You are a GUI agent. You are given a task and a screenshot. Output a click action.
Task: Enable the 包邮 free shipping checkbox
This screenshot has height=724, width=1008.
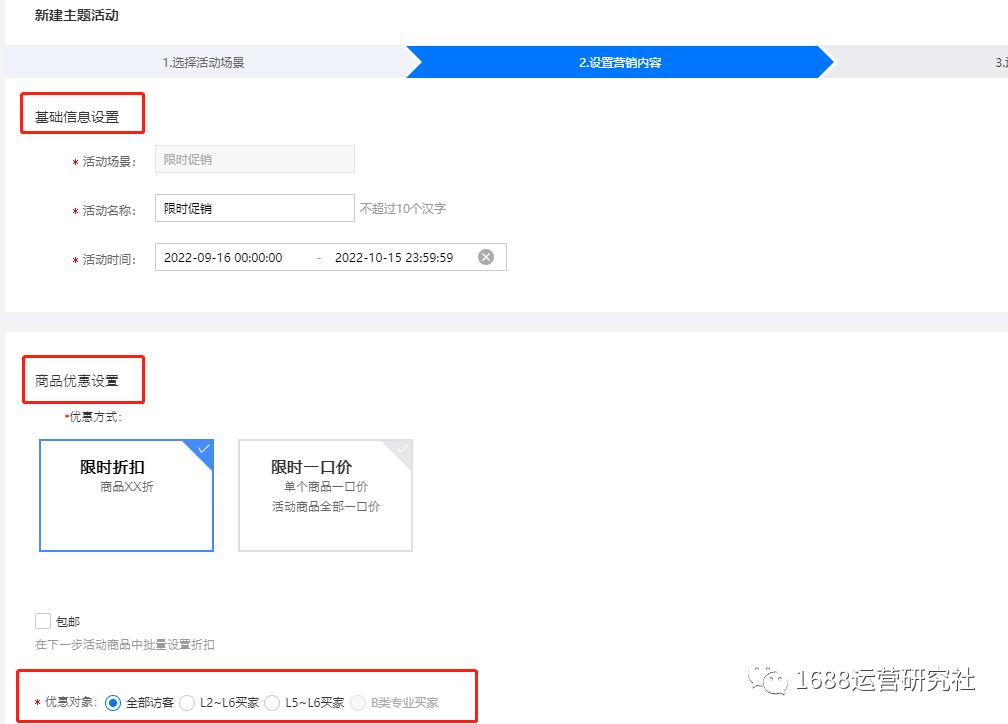tap(43, 621)
